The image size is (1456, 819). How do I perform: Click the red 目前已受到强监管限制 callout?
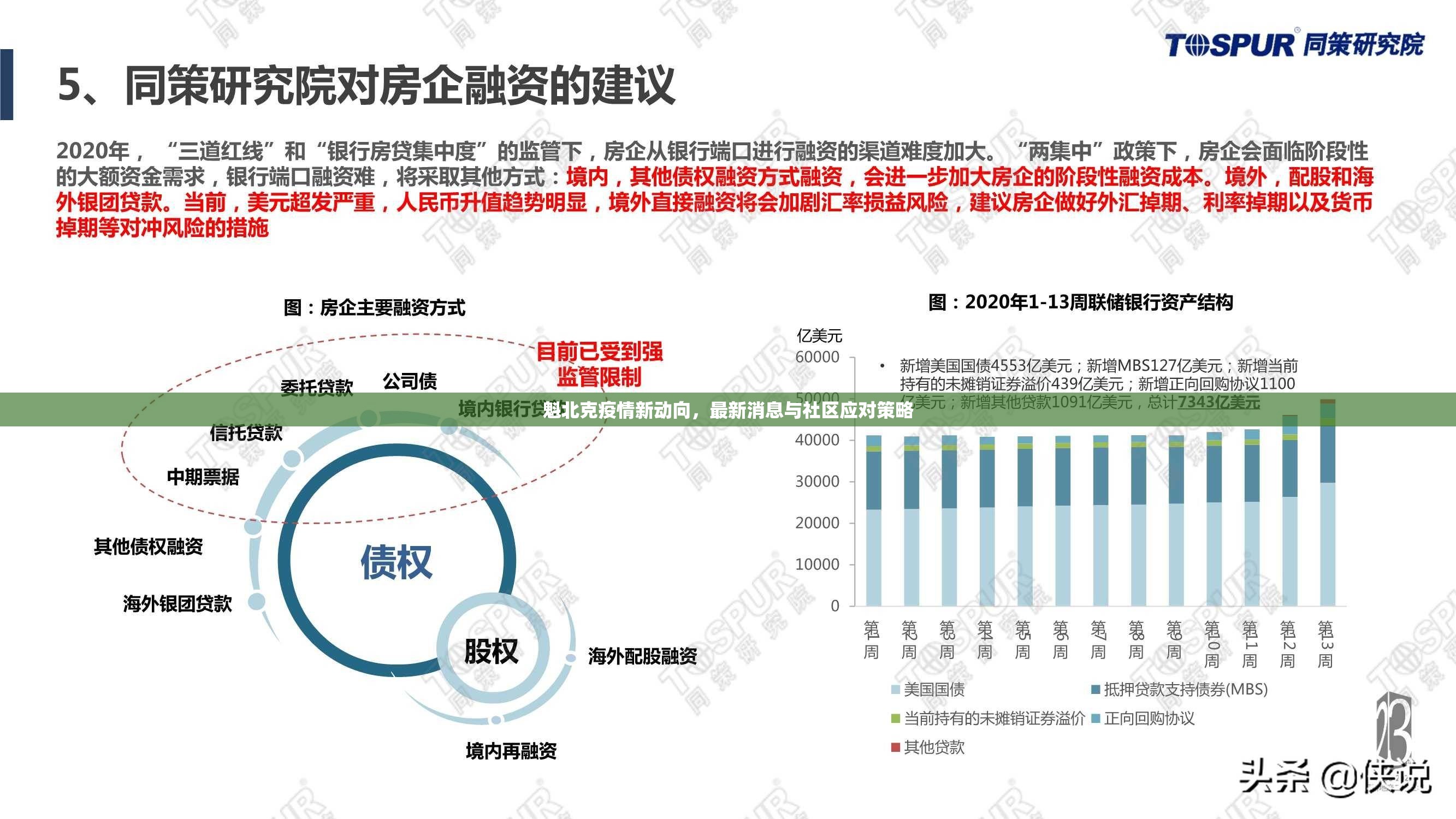click(599, 364)
